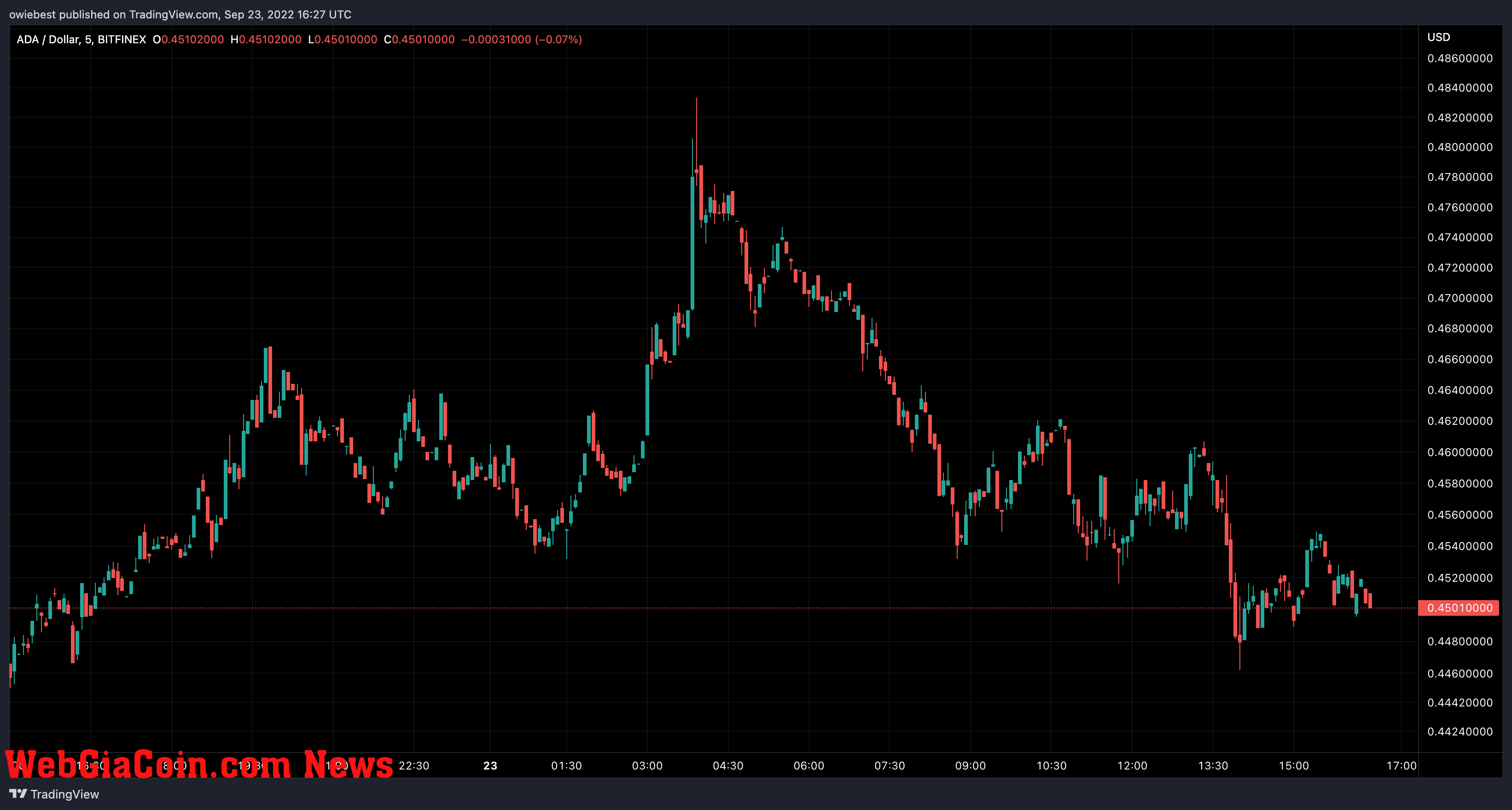This screenshot has height=810, width=1512.
Task: Click the 15:00 time axis label
Action: (1294, 765)
